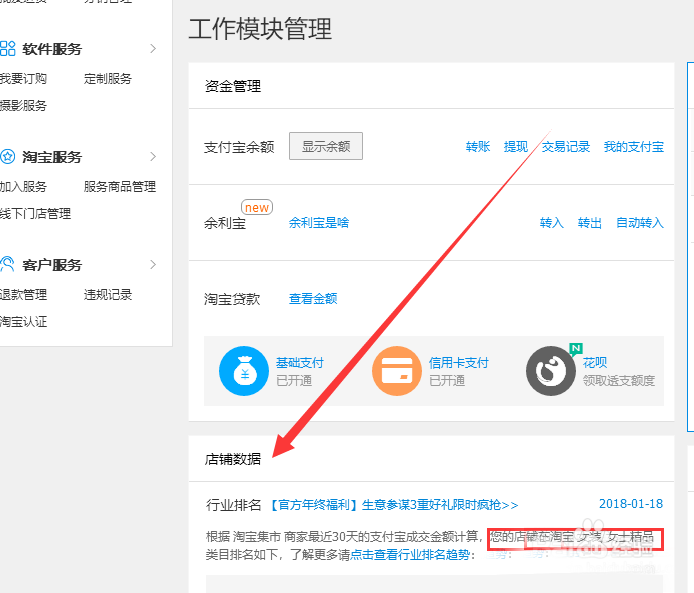Image resolution: width=694 pixels, height=593 pixels.
Task: Click the orange 信用卡支付 card icon
Action: point(397,371)
